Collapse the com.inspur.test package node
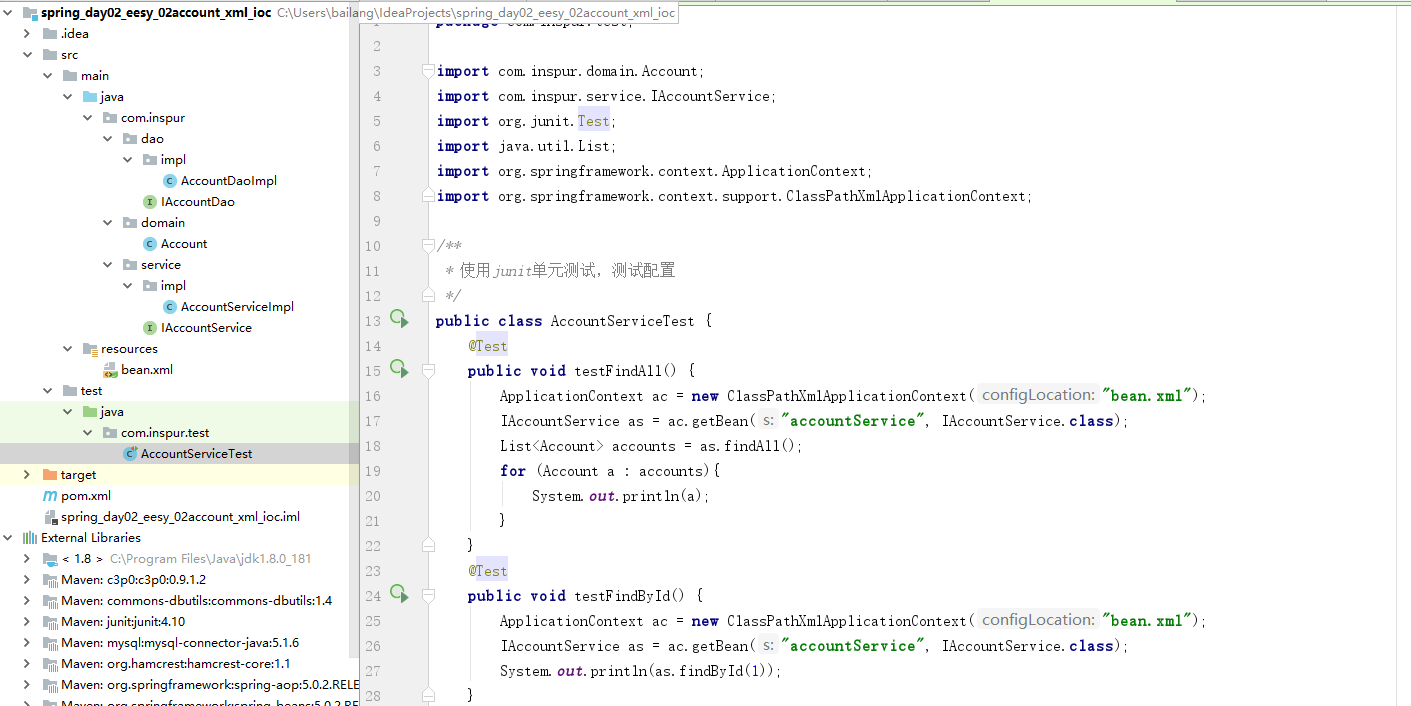The image size is (1411, 706). click(x=88, y=433)
